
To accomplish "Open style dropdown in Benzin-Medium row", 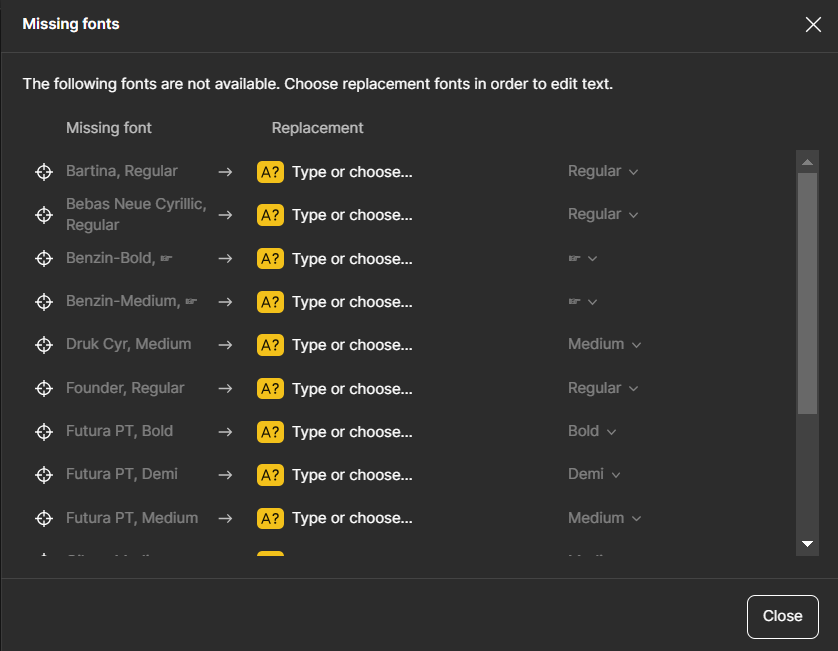I will tap(583, 301).
